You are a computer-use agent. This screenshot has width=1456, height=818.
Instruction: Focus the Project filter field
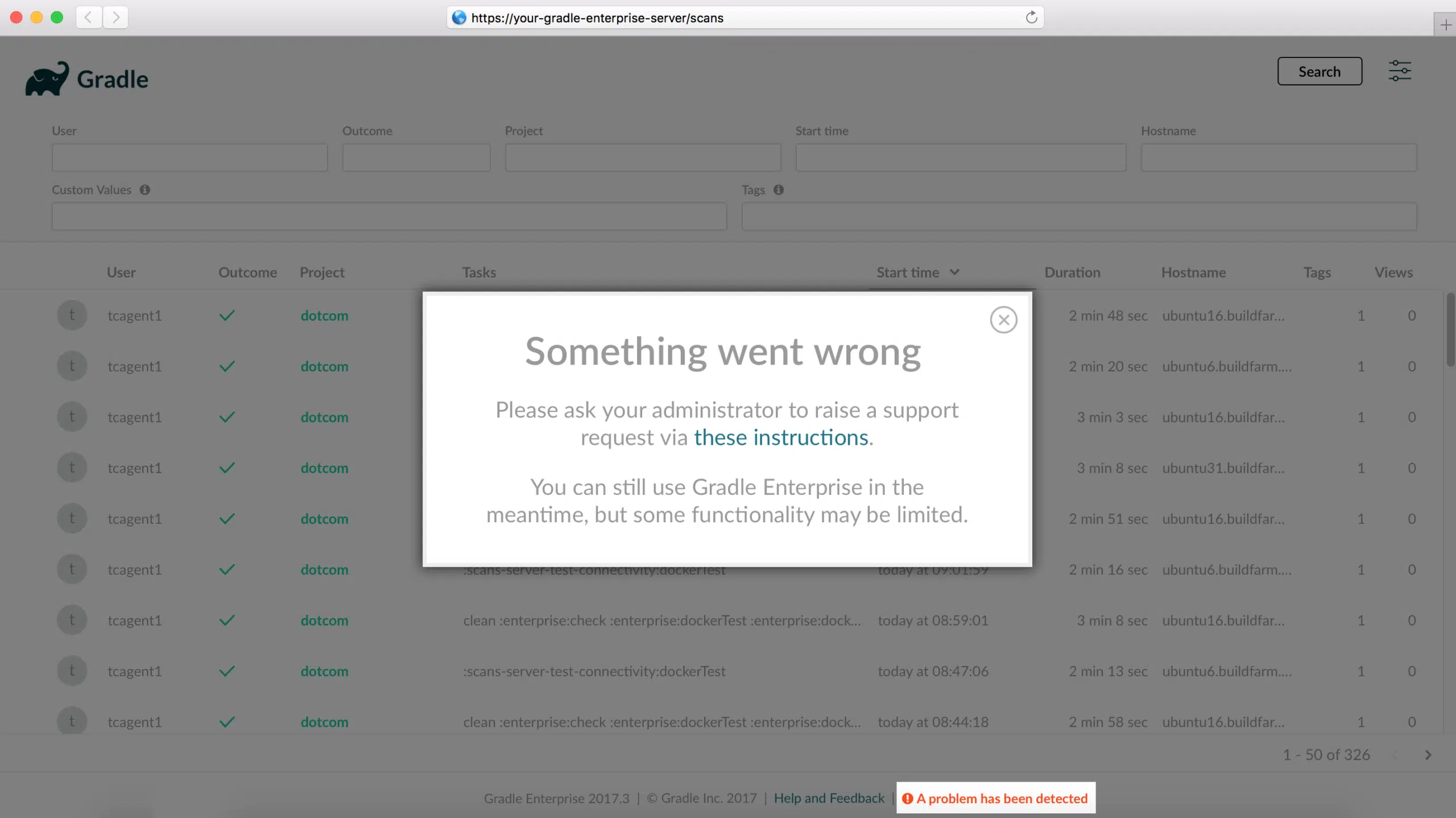click(x=643, y=158)
